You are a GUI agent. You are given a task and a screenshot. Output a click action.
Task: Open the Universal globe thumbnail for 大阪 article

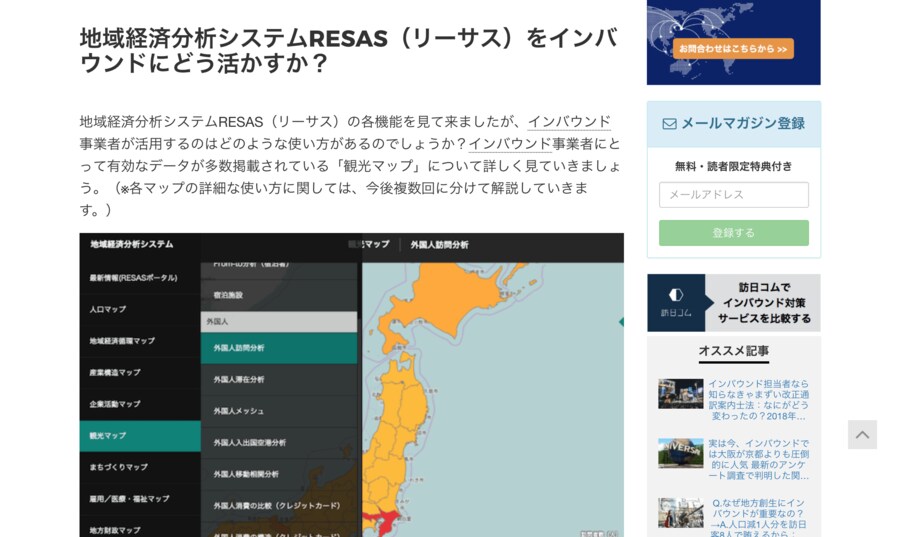coord(680,453)
